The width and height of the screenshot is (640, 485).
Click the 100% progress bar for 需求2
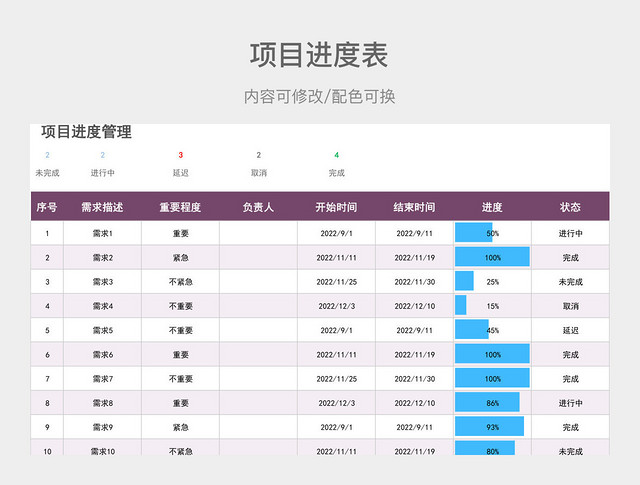pyautogui.click(x=492, y=257)
